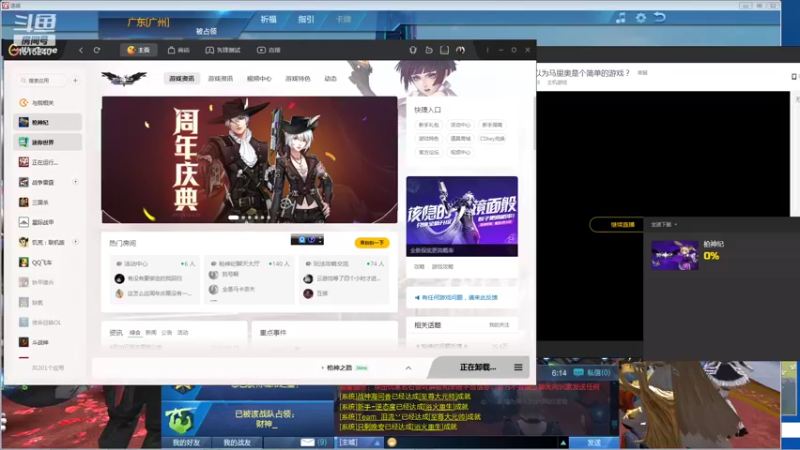The height and width of the screenshot is (450, 800).
Task: Click the 周年庆典 anniversary banner
Action: (x=249, y=160)
